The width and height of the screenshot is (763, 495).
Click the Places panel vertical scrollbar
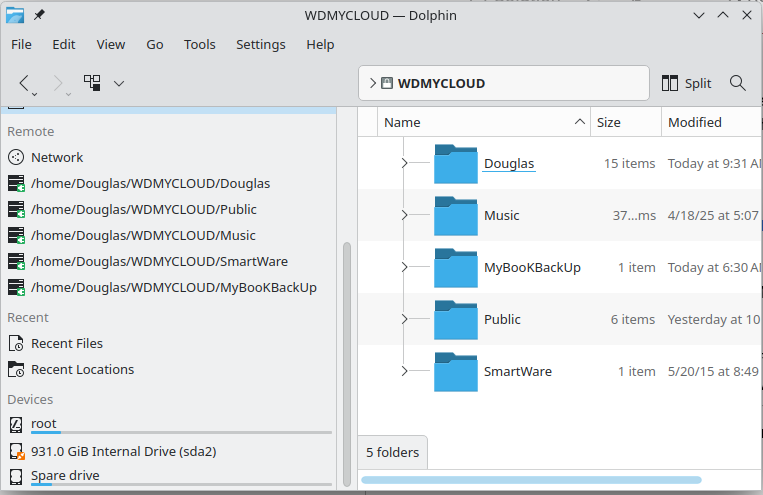coord(347,364)
